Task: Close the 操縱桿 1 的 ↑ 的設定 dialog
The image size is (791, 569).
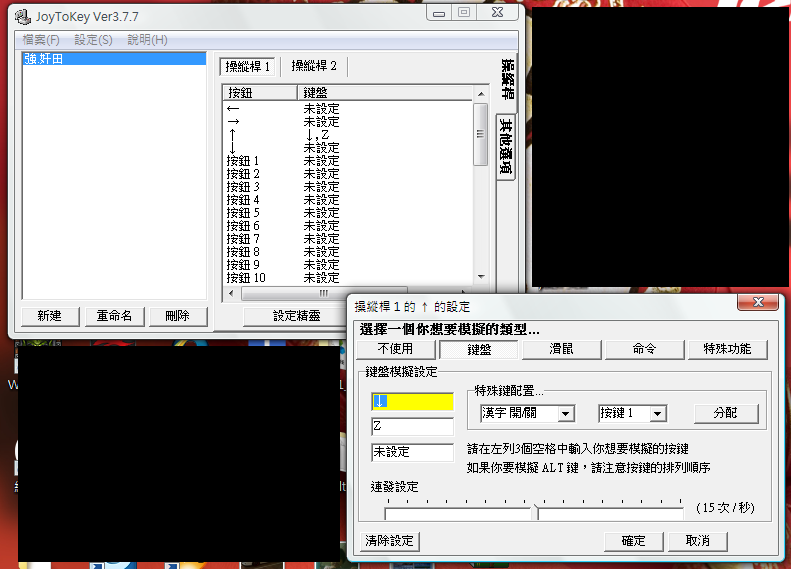Action: 757,302
